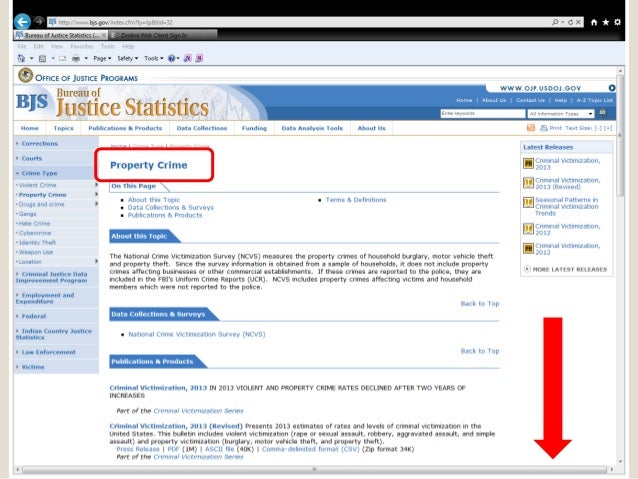Image resolution: width=638 pixels, height=479 pixels.
Task: Click the Press Release link
Action: [x=138, y=449]
